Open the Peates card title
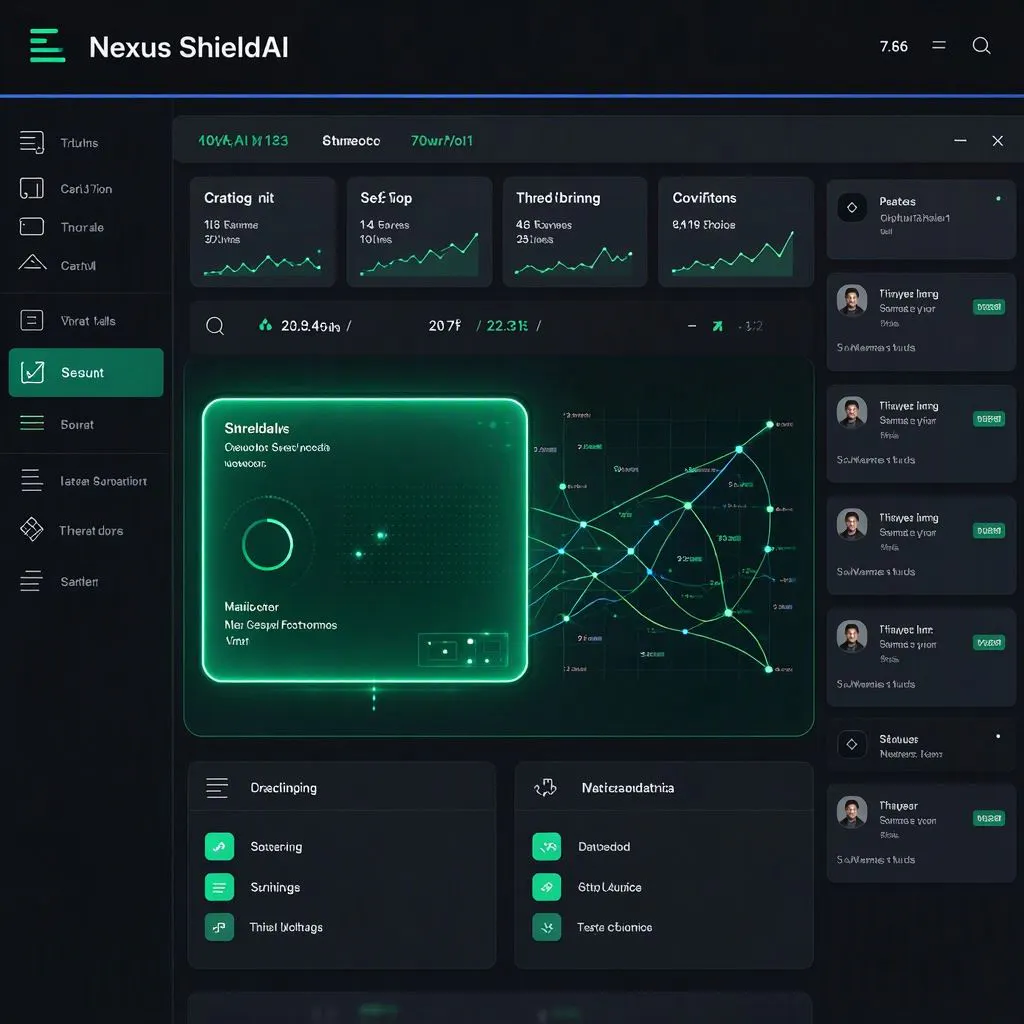Screen dimensions: 1024x1024 (897, 201)
